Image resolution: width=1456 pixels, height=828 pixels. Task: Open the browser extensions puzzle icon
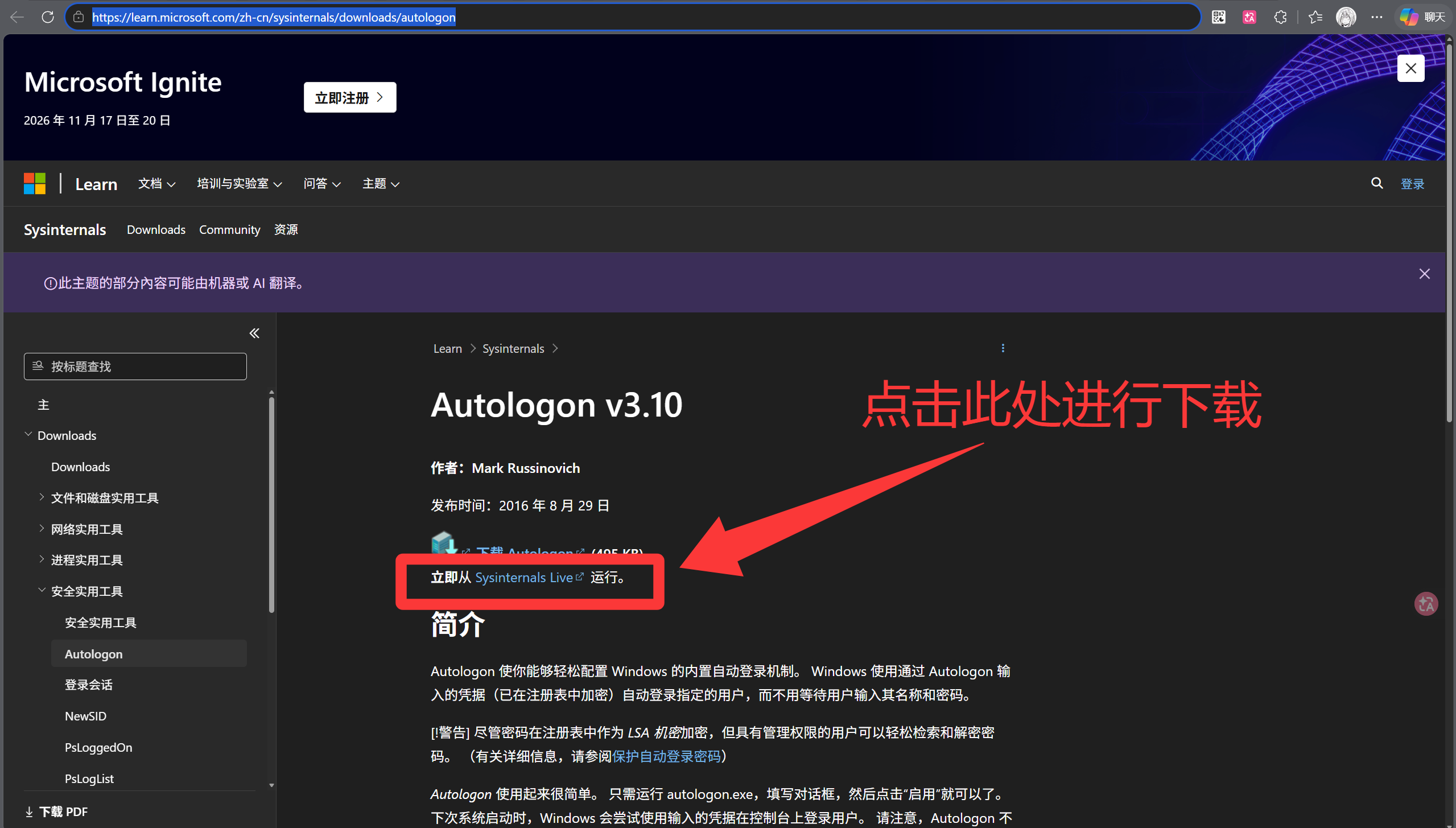[x=1280, y=17]
